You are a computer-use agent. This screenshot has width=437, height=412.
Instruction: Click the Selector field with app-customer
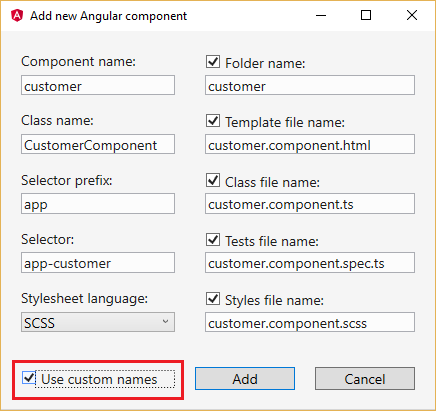98,262
